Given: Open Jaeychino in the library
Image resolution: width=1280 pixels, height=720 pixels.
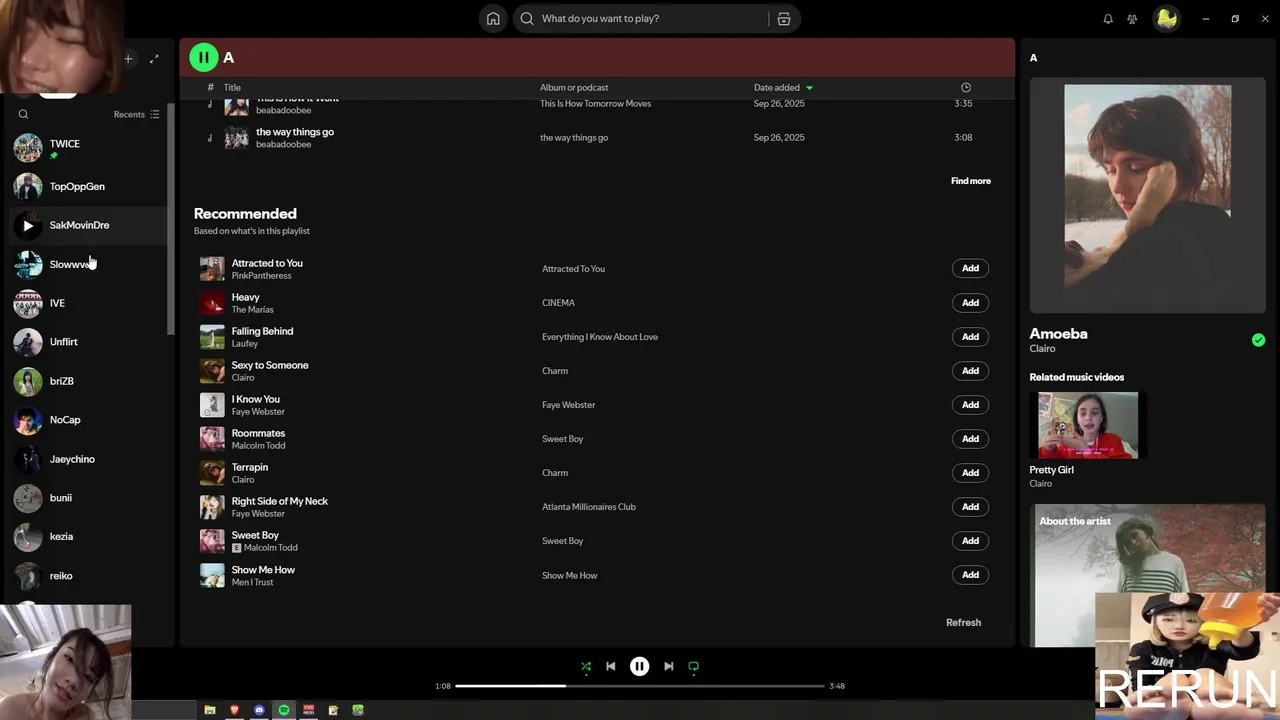Looking at the screenshot, I should (x=88, y=459).
